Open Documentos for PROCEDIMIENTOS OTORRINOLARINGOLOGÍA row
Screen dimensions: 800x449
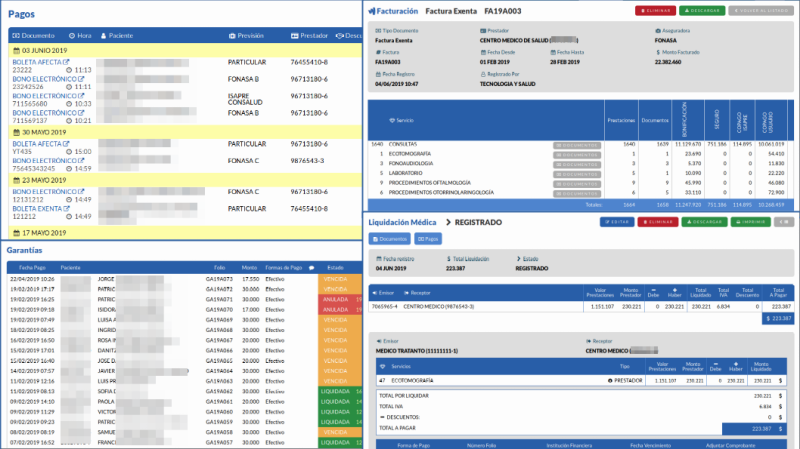coord(577,194)
